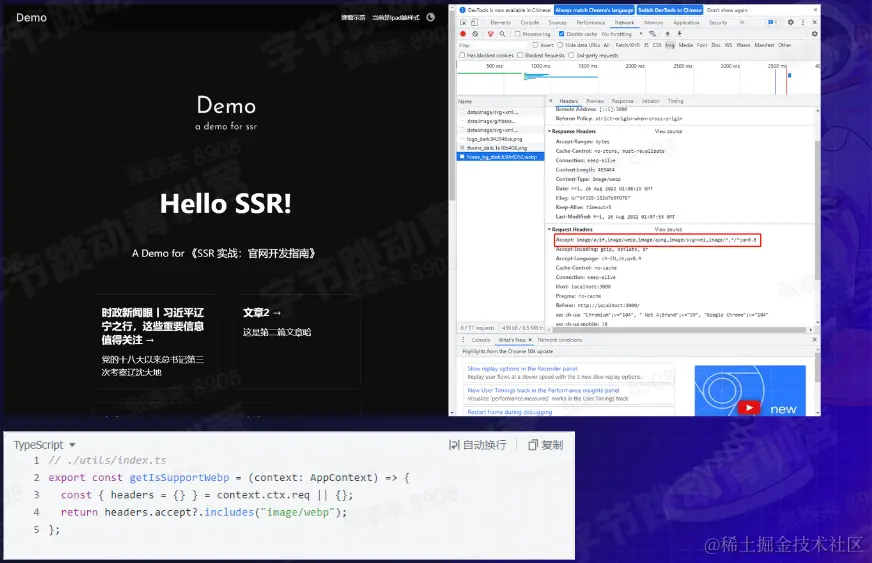
Task: Open the Preview tab of request details
Action: pyautogui.click(x=595, y=101)
